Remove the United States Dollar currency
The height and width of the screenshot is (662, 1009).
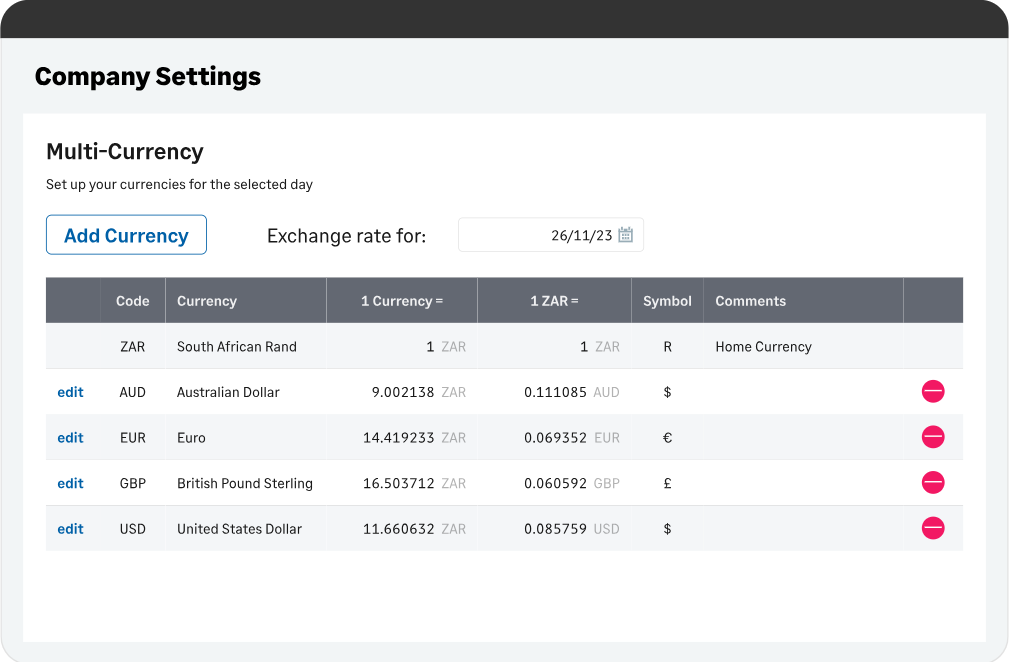pyautogui.click(x=932, y=528)
